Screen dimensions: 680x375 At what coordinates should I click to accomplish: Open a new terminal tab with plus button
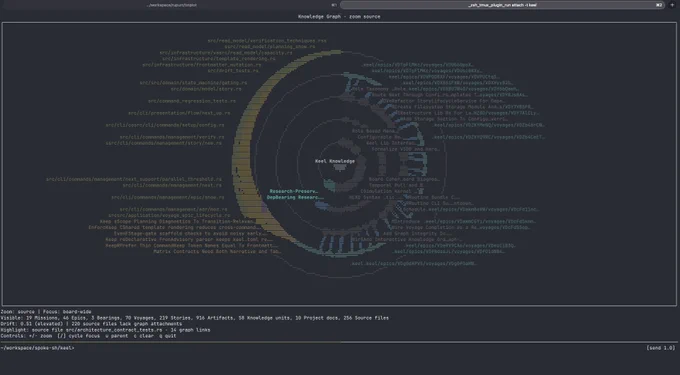(x=672, y=5)
